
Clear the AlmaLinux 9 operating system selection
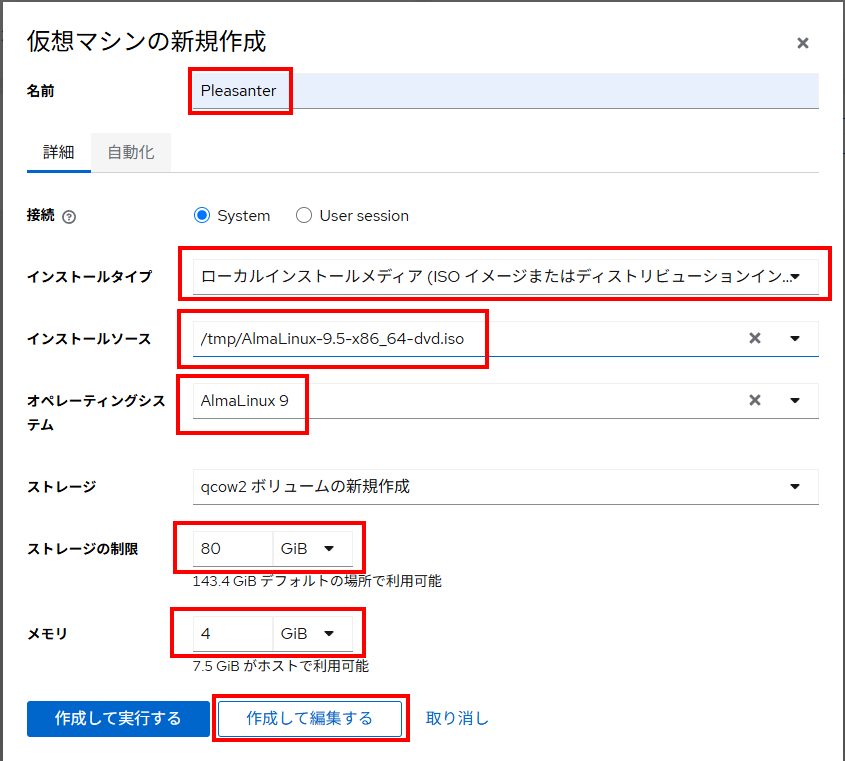pos(755,400)
